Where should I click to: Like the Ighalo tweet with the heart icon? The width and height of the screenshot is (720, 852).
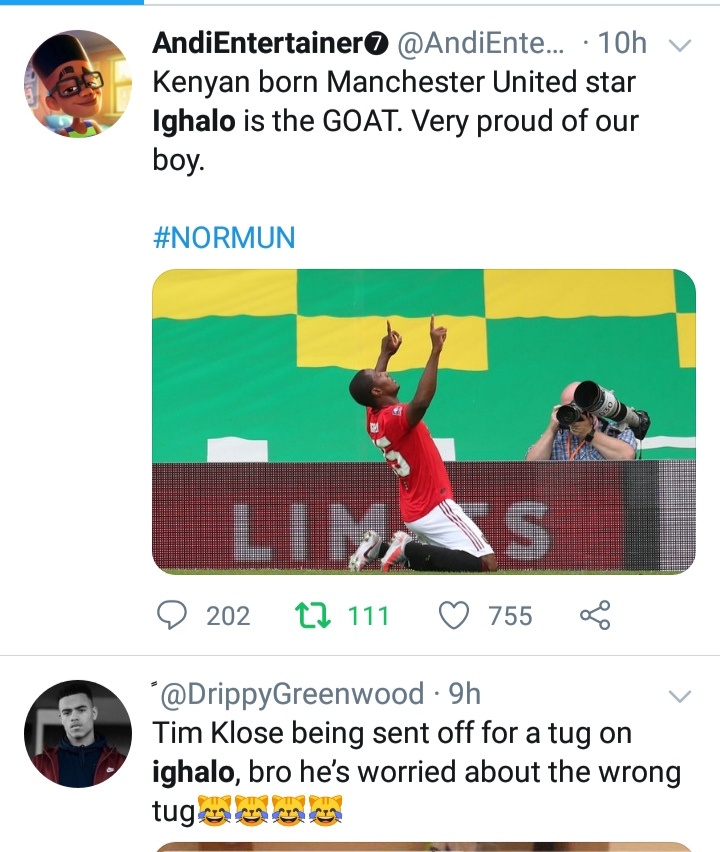click(x=455, y=615)
